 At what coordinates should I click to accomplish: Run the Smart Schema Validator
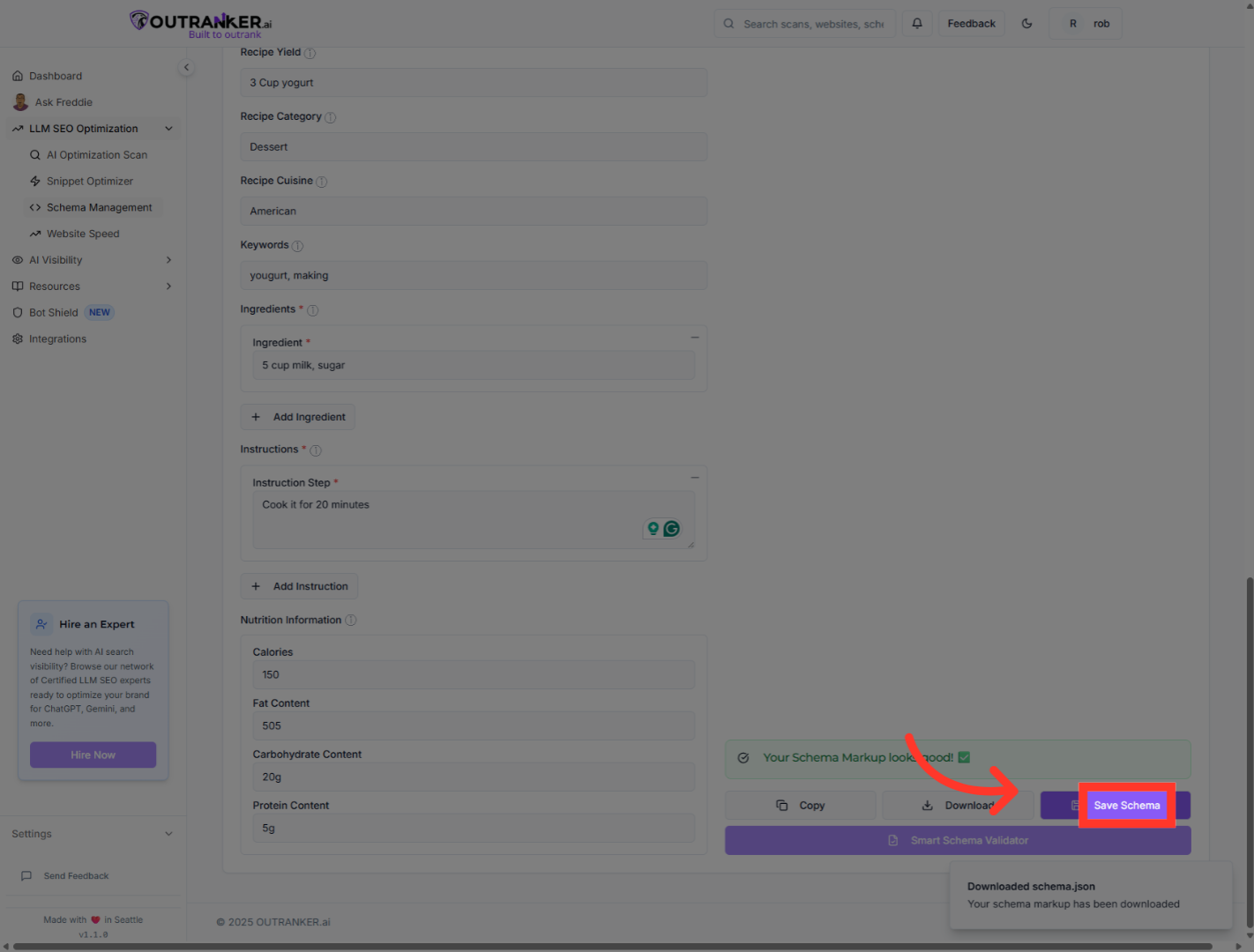(x=958, y=840)
